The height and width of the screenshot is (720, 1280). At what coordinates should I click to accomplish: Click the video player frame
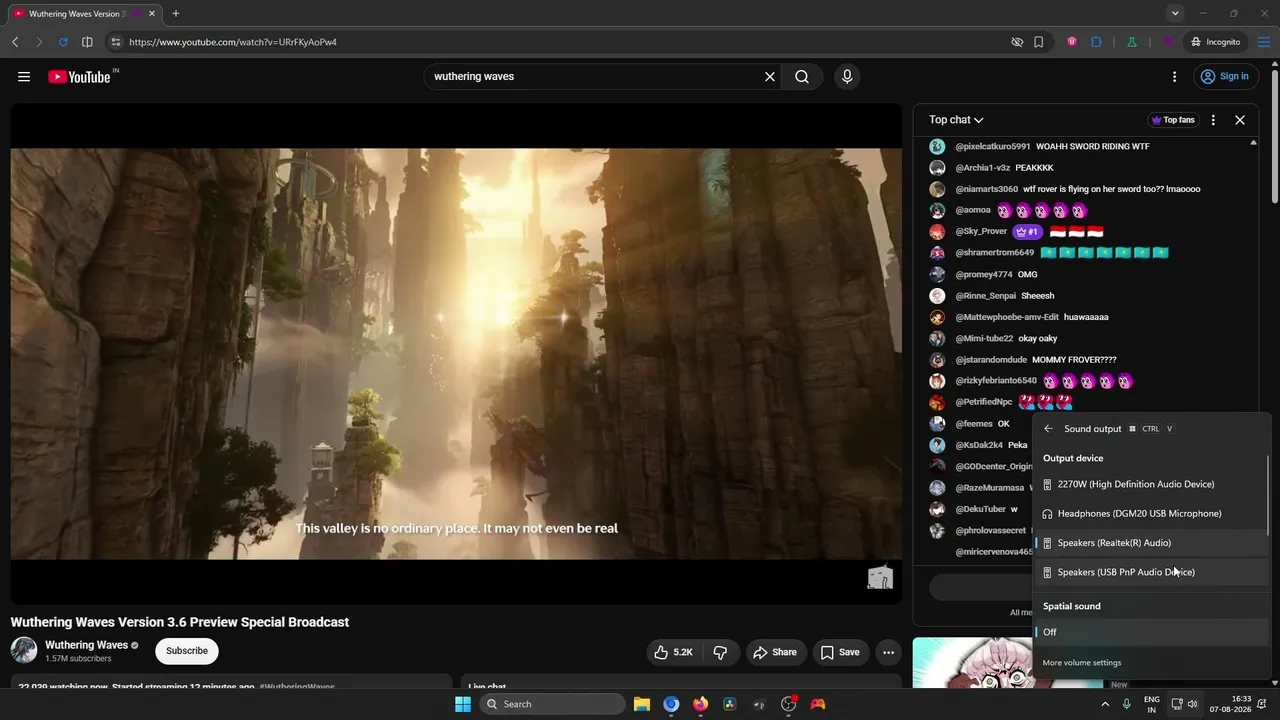point(456,354)
